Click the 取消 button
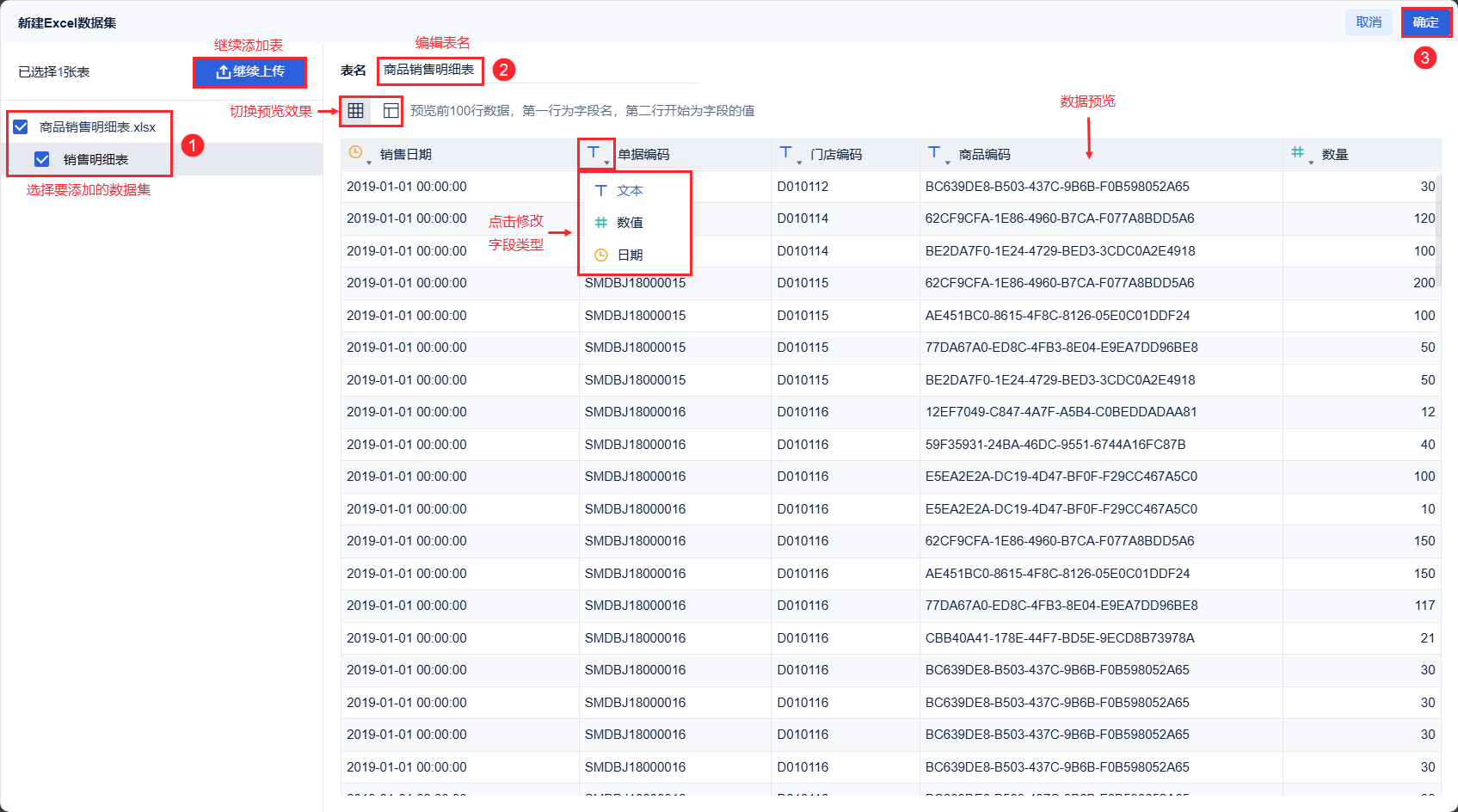The image size is (1458, 812). (1369, 22)
